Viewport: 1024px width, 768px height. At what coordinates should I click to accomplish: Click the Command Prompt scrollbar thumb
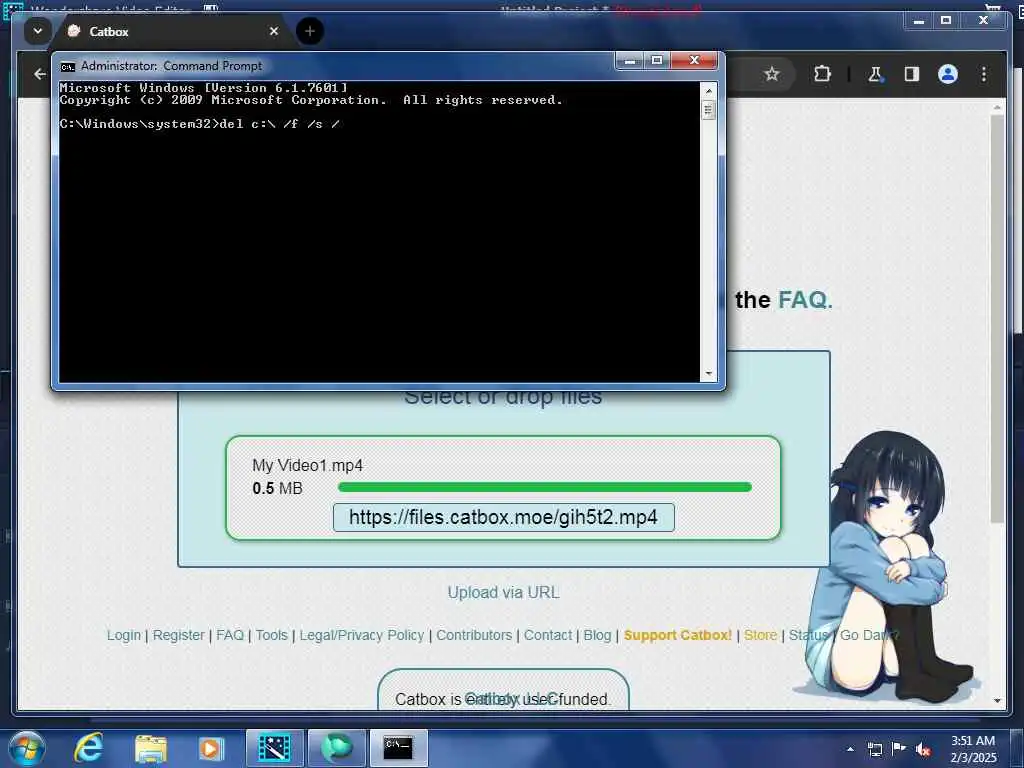[708, 110]
